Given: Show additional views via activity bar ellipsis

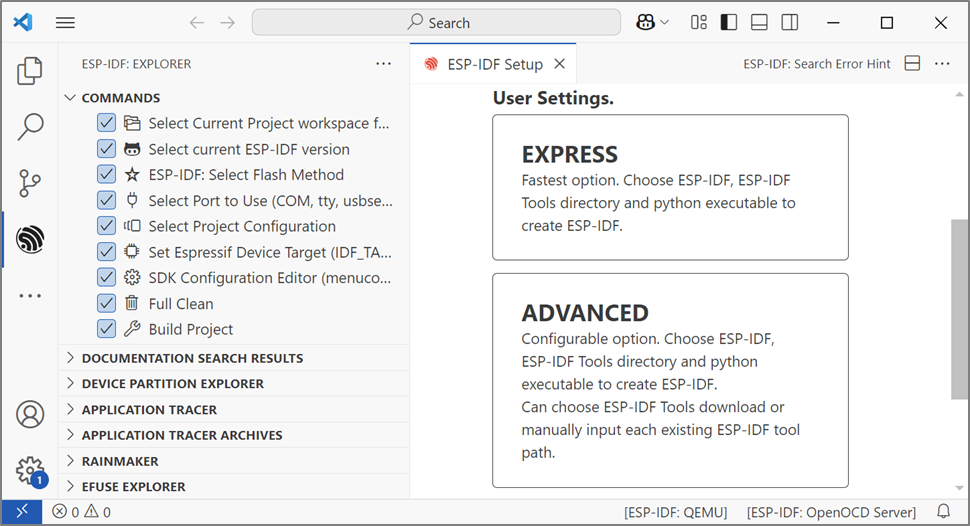Looking at the screenshot, I should tap(30, 296).
